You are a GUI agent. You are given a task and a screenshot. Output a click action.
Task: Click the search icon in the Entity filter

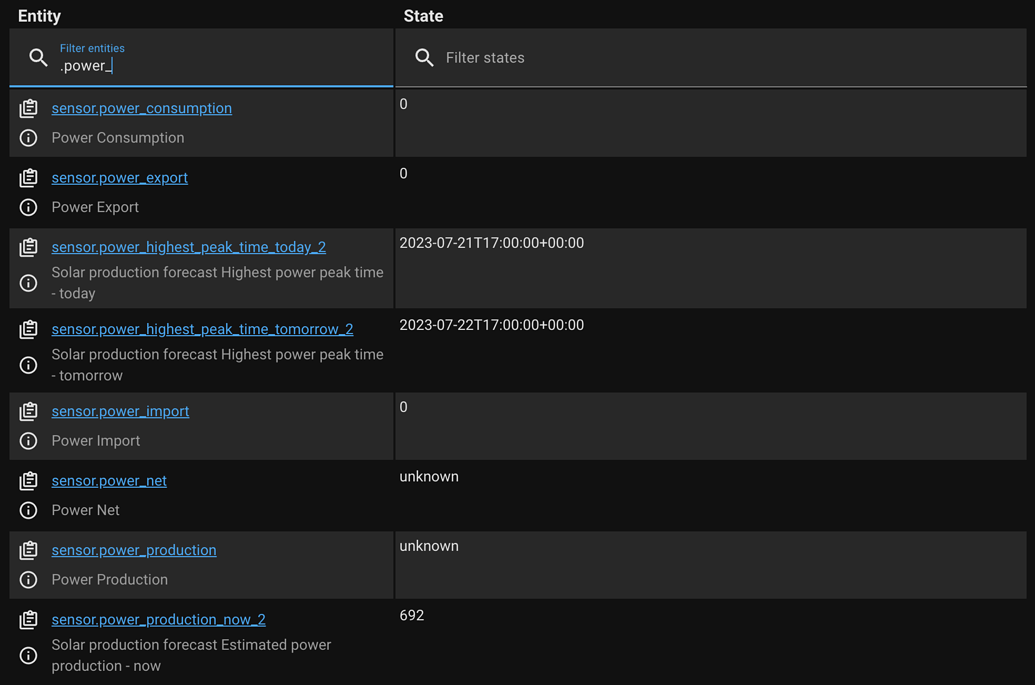38,57
